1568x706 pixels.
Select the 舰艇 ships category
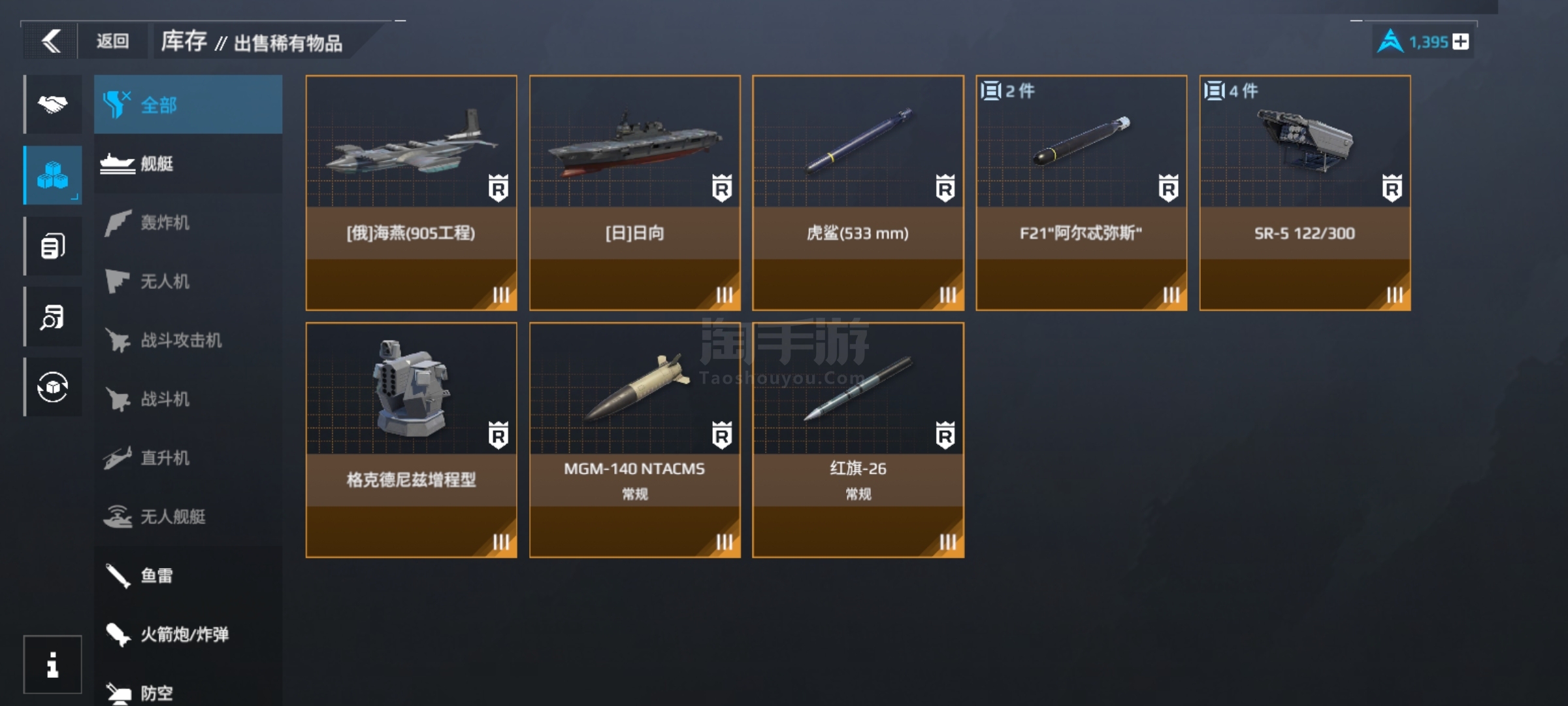tap(188, 163)
